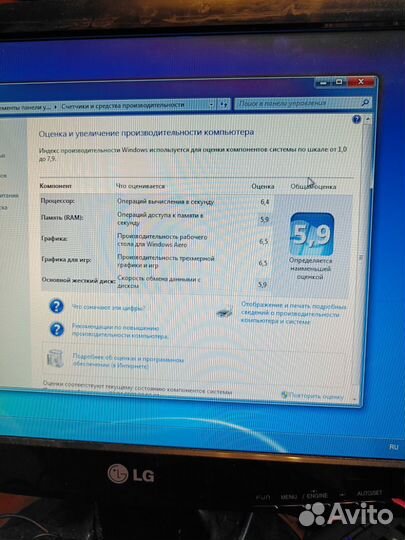Click question icon beside 'Что означают эти цифры?'
Screen dimensions: 405x540
coord(56,306)
